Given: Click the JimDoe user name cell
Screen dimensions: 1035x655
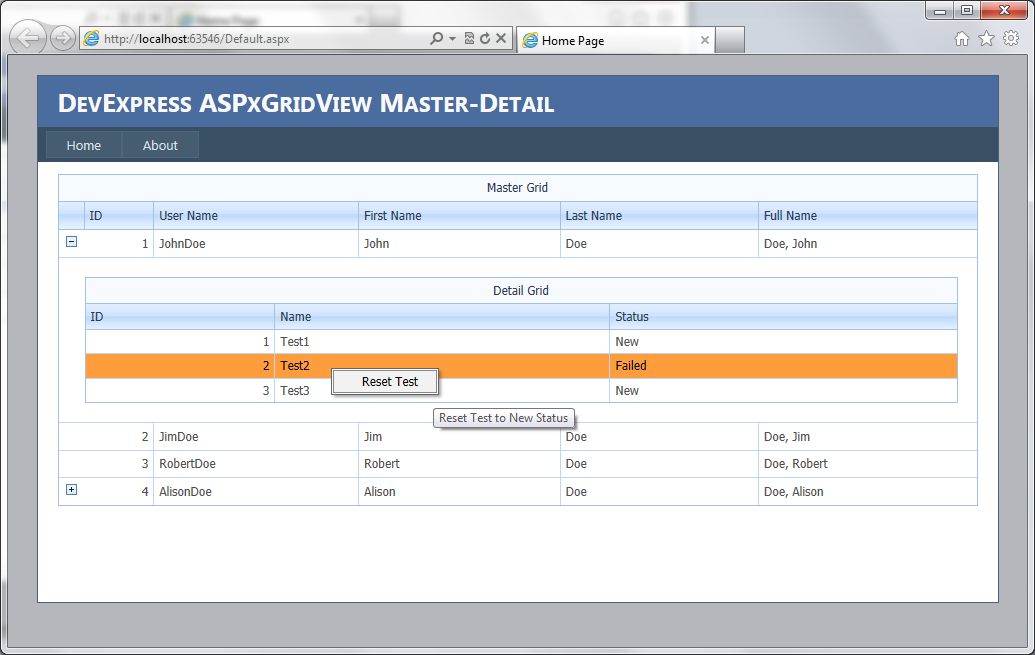Looking at the screenshot, I should [x=256, y=437].
